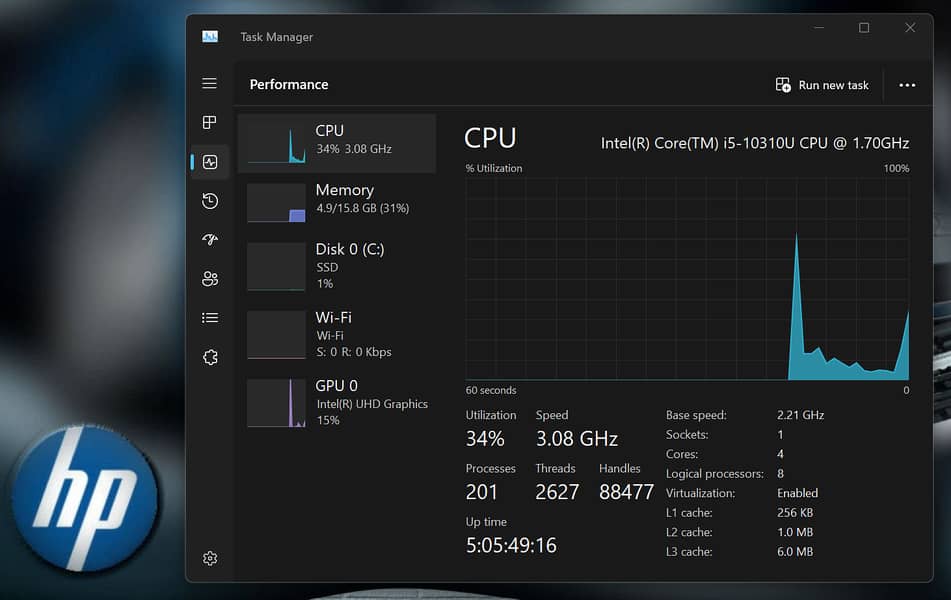Viewport: 951px width, 600px height.
Task: Click the Run new task button
Action: tap(822, 85)
